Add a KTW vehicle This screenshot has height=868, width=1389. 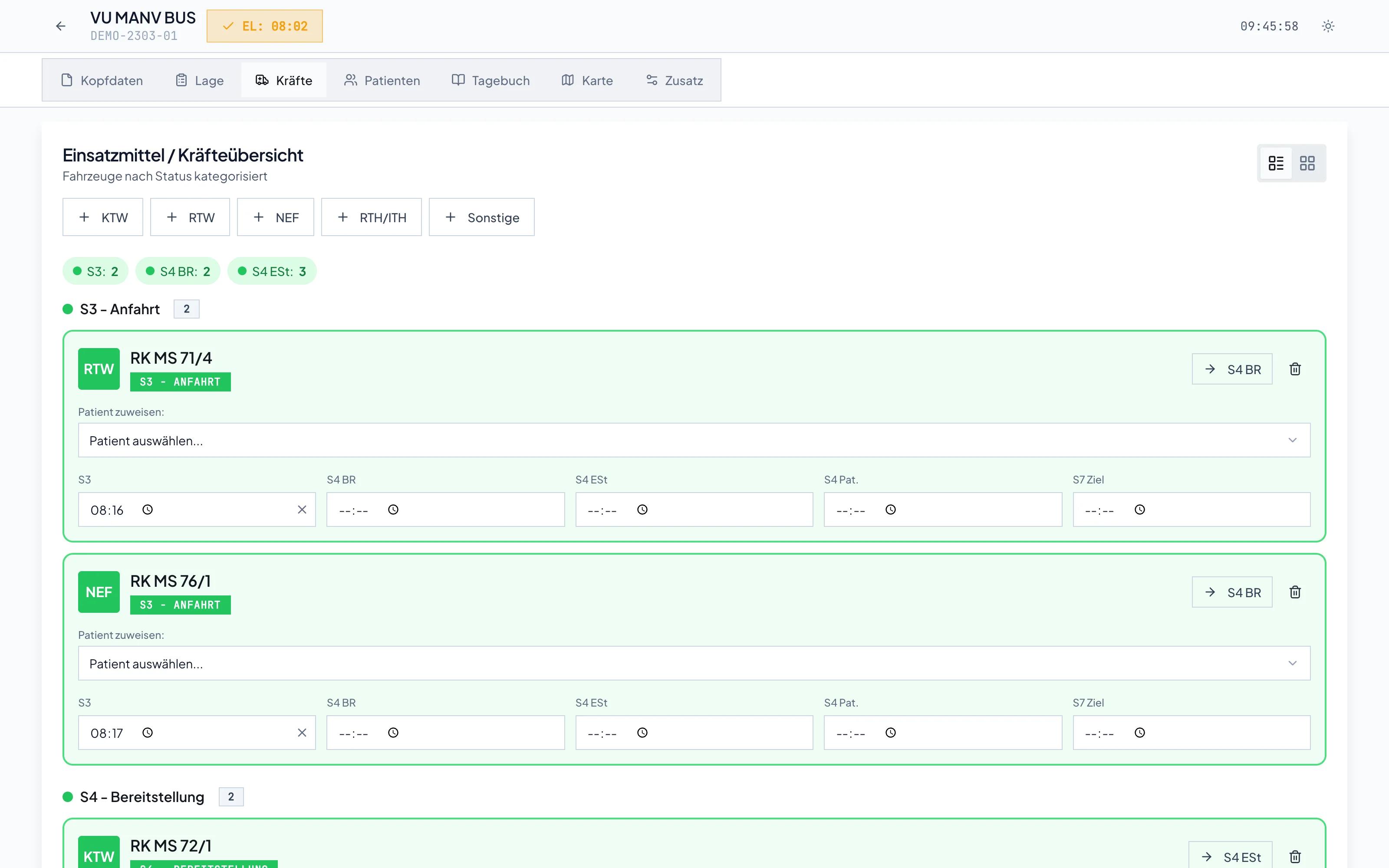[103, 217]
